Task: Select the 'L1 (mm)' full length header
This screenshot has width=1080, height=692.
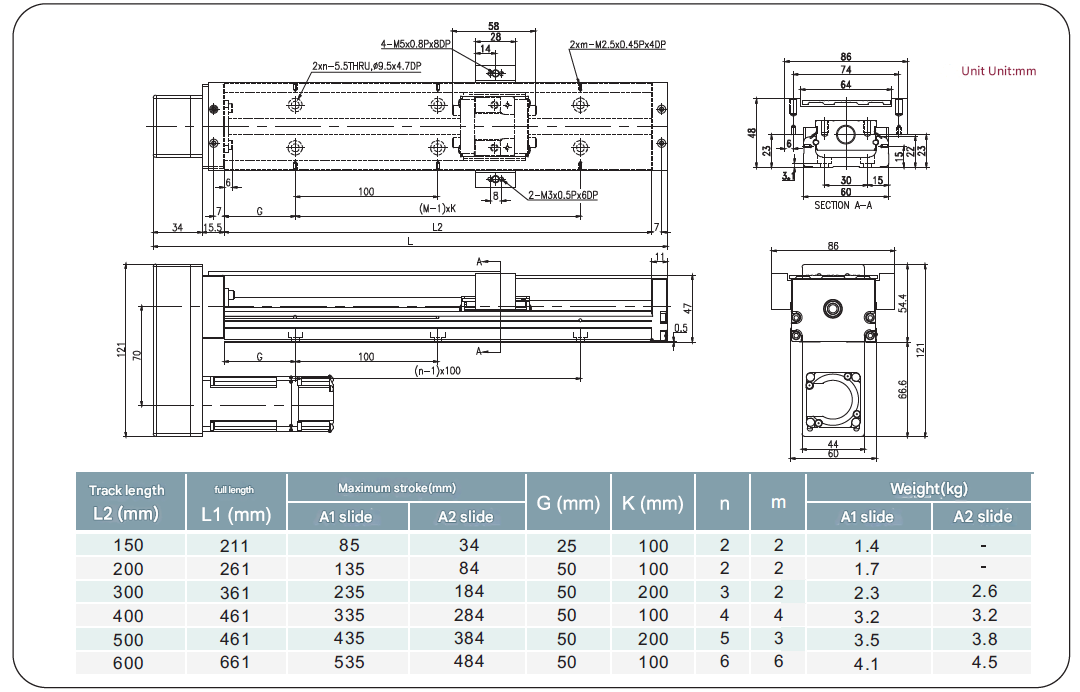Action: [x=236, y=503]
